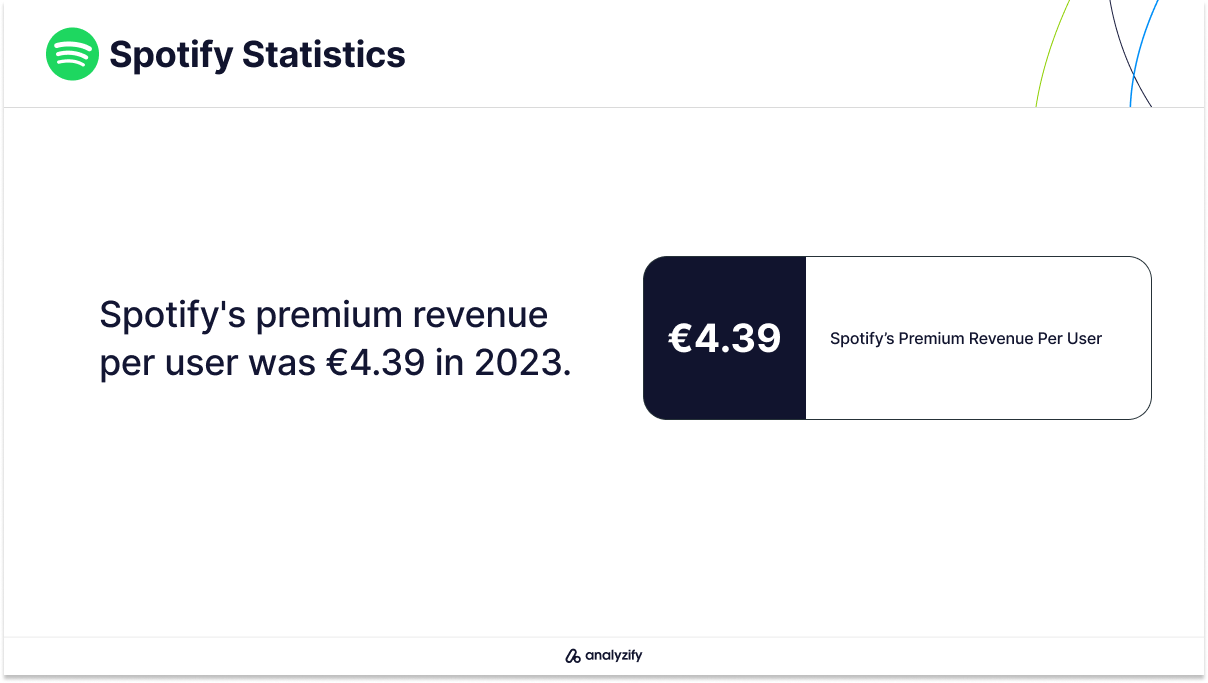Click the blue curved decorative line
The height and width of the screenshot is (683, 1208).
point(1143,52)
